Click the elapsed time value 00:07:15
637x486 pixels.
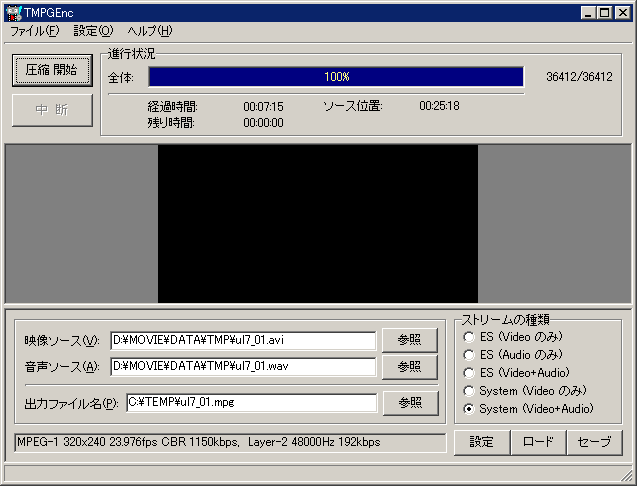[x=263, y=106]
